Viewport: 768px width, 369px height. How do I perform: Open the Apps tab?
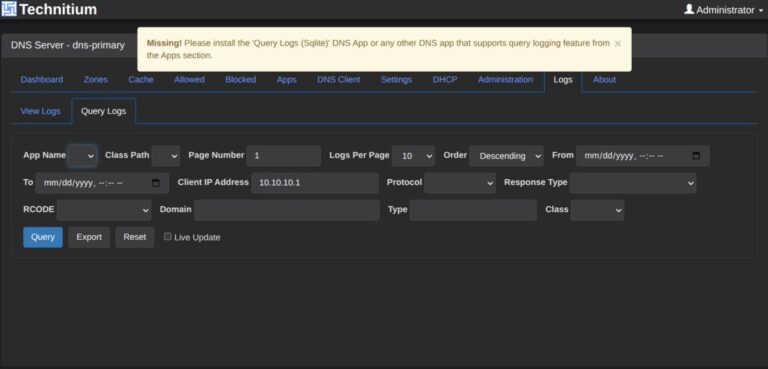click(x=287, y=79)
